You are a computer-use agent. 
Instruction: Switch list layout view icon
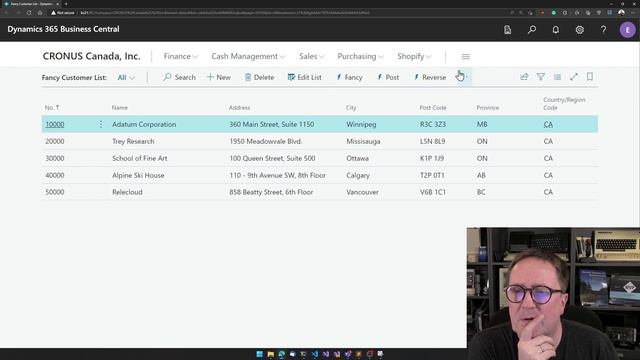[557, 77]
